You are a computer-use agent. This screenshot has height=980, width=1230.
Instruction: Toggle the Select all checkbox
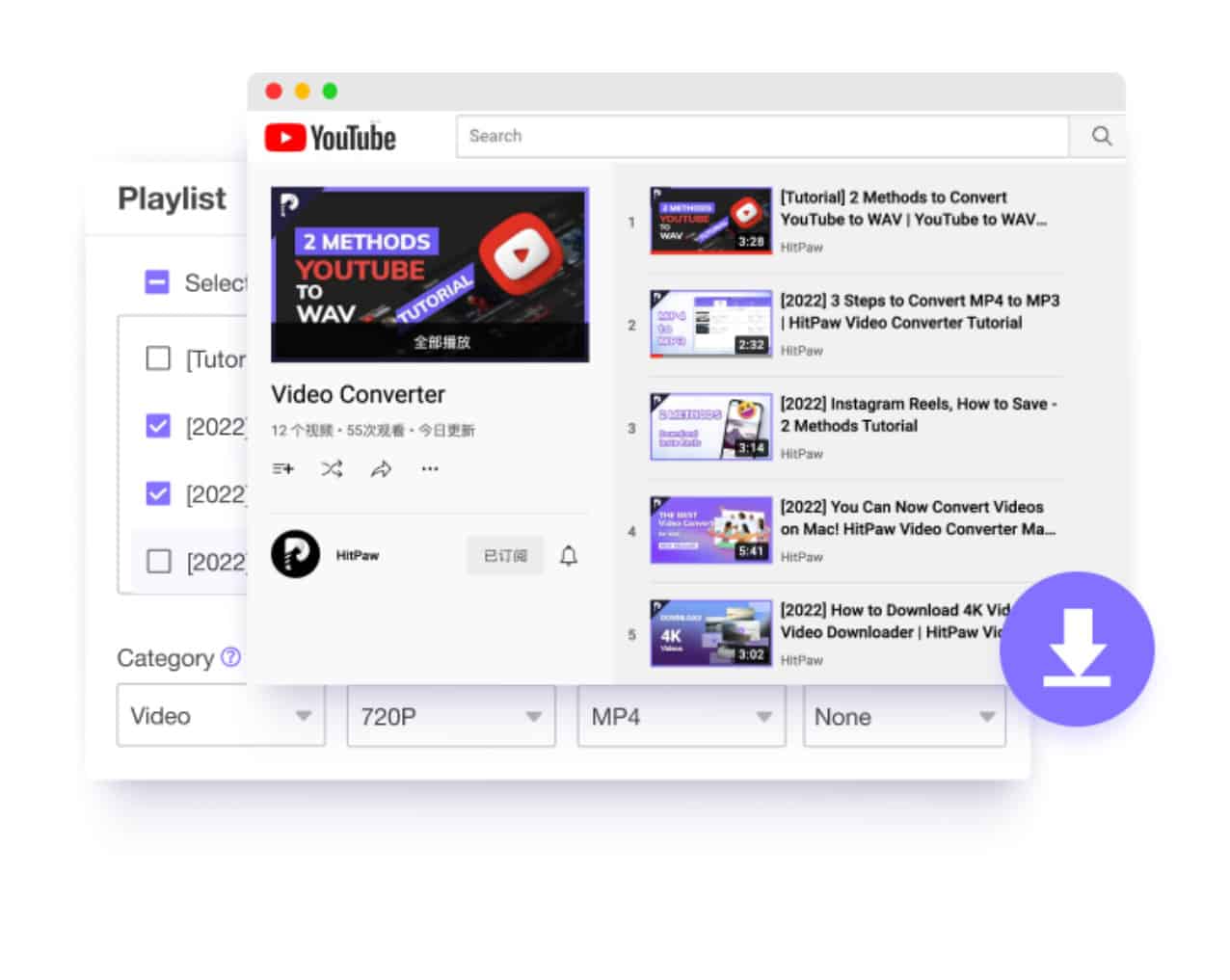157,282
